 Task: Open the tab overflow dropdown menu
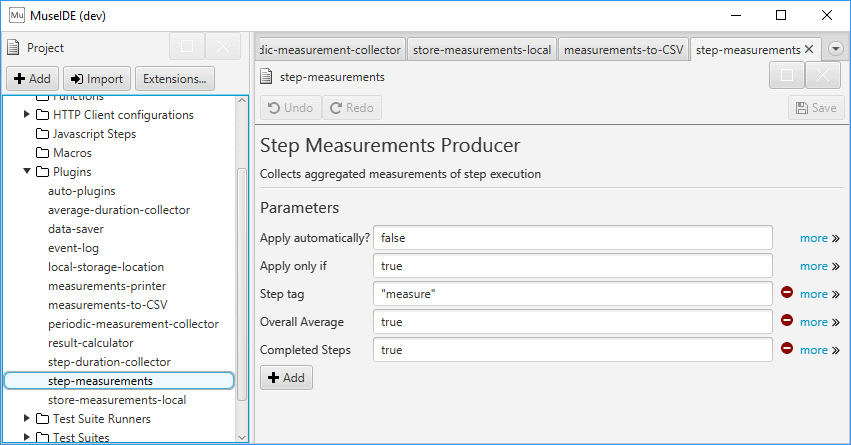click(x=836, y=49)
